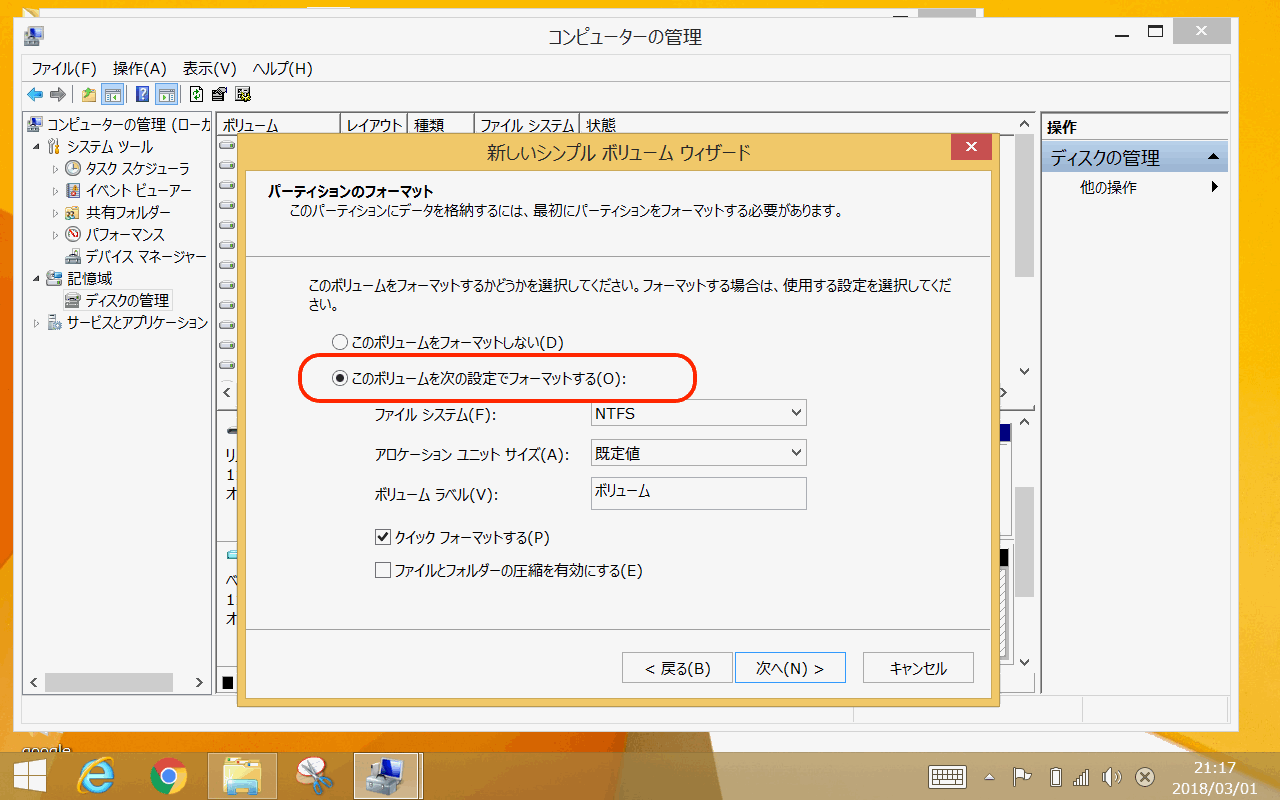
Task: Click the 次へ(N) > button
Action: coord(790,668)
